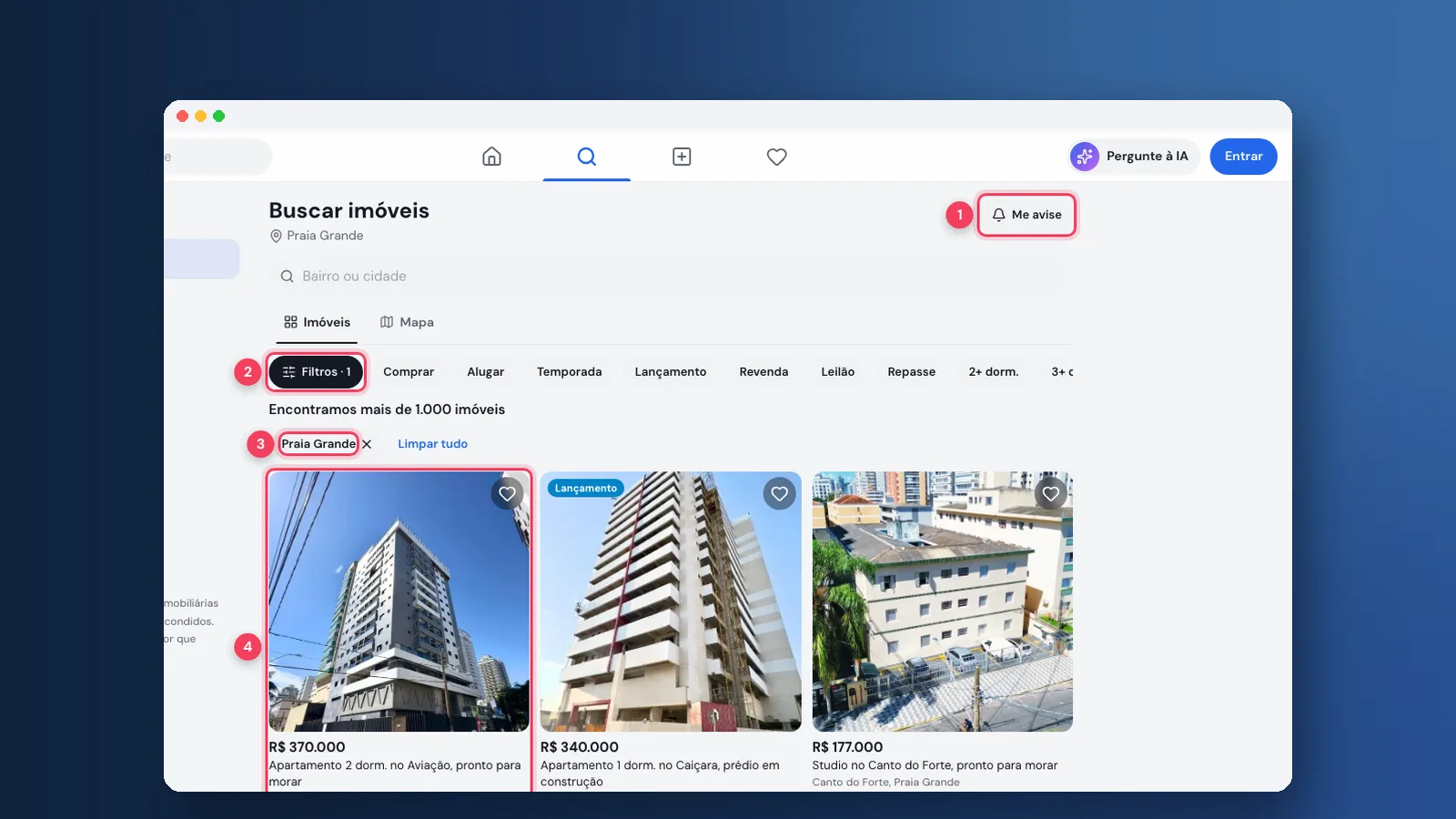
Task: Open the favorites heart icon in navbar
Action: tap(776, 157)
